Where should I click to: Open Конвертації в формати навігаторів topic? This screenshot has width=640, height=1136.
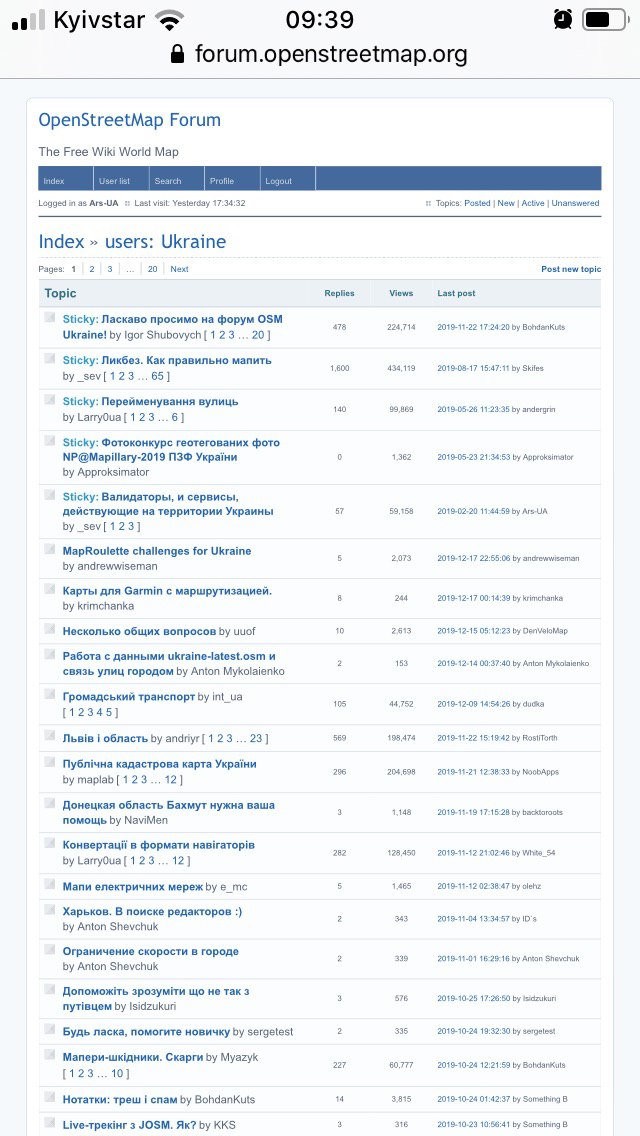pos(159,845)
